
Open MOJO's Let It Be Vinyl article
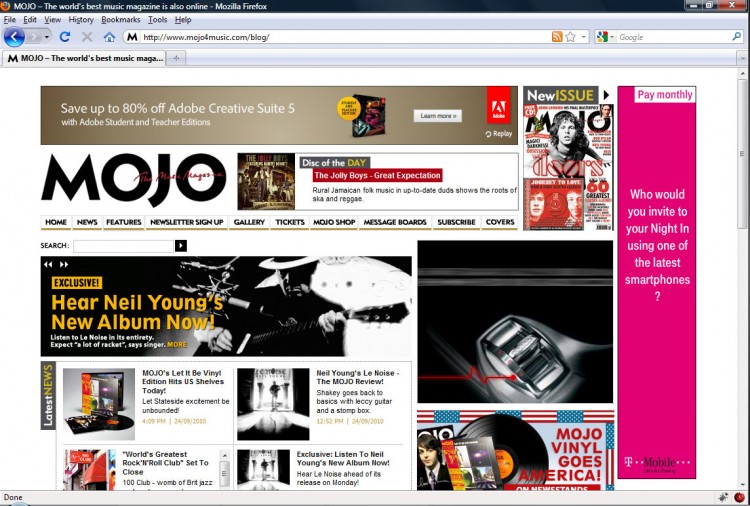point(183,382)
